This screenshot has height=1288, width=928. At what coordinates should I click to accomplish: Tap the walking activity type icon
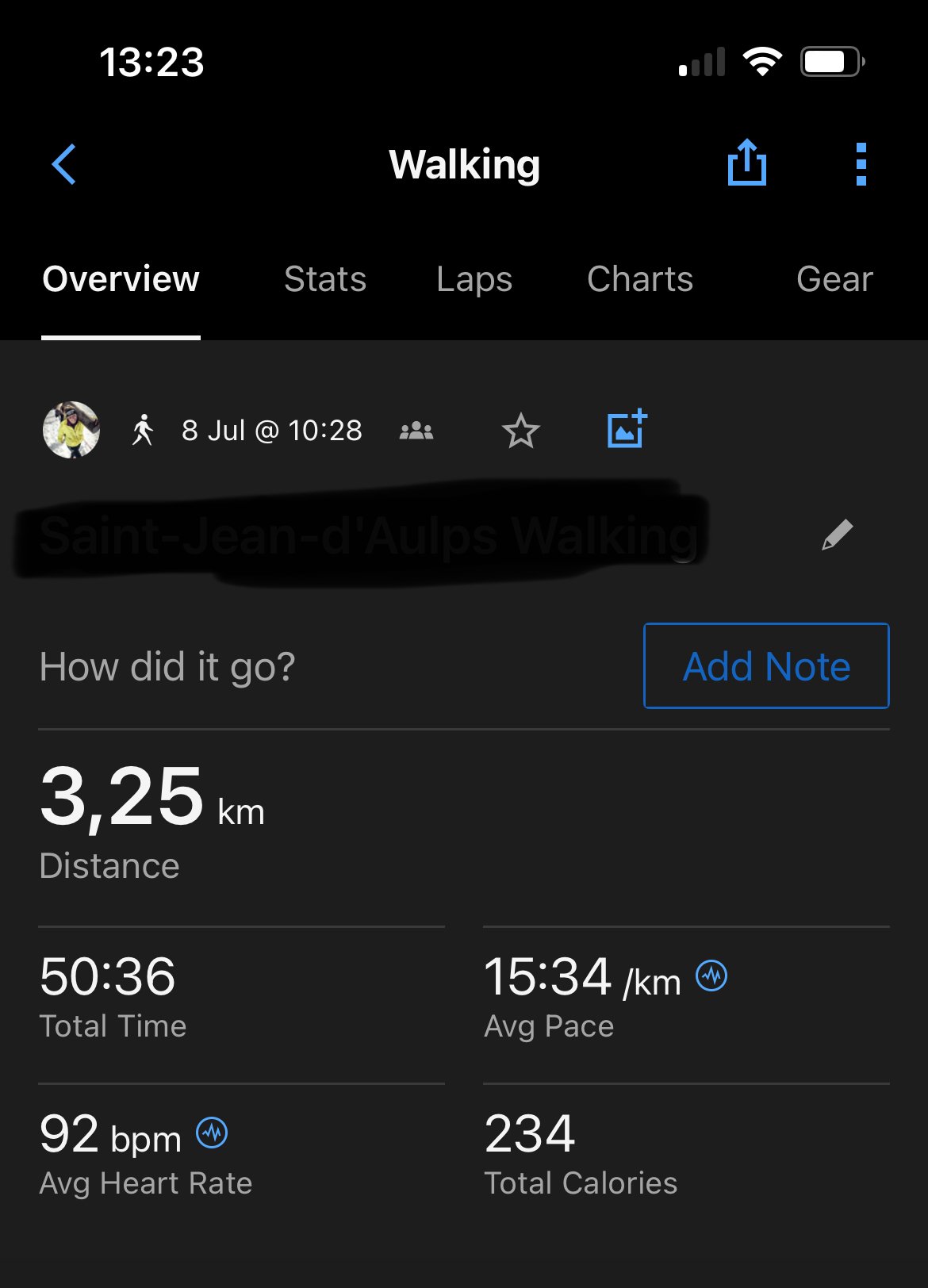(x=143, y=430)
